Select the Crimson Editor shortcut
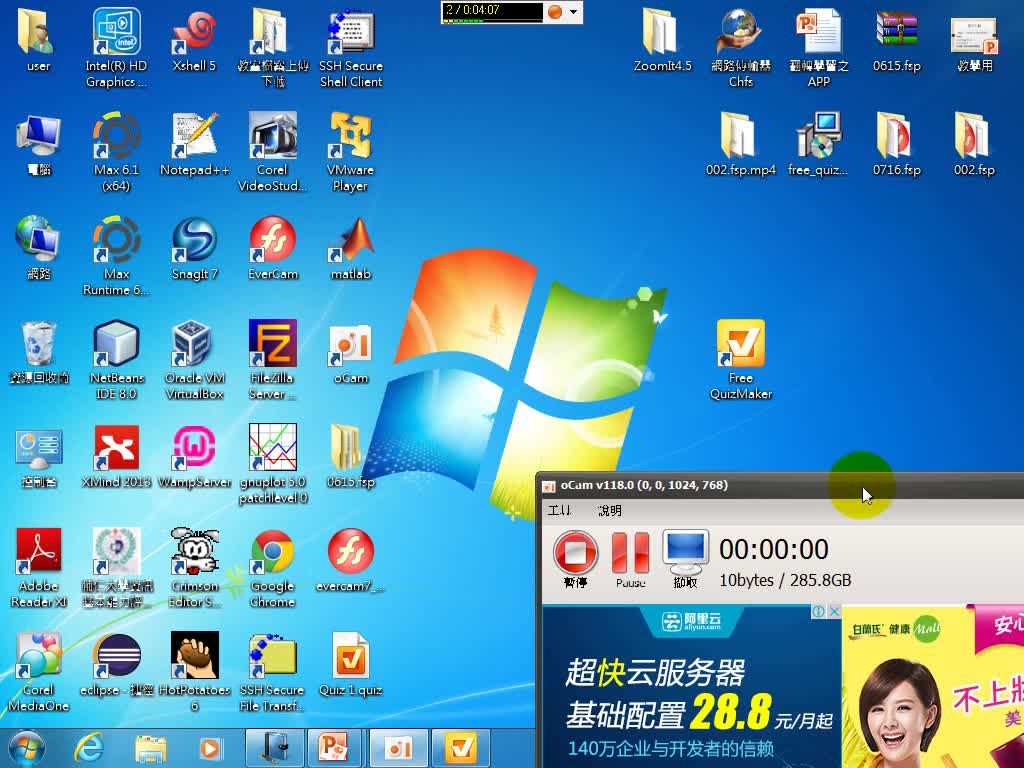This screenshot has height=768, width=1024. coord(194,568)
